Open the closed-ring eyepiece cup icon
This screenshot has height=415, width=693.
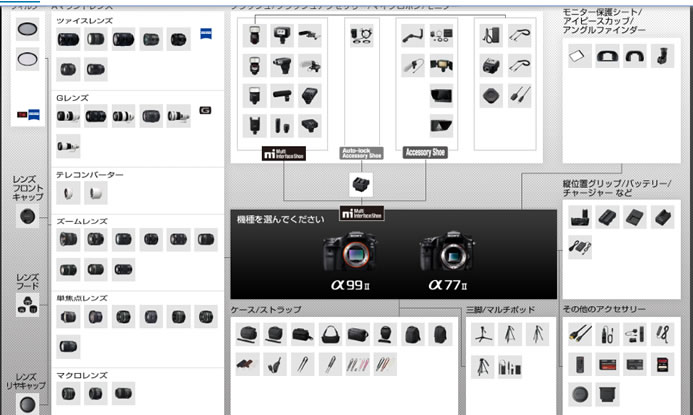click(607, 56)
